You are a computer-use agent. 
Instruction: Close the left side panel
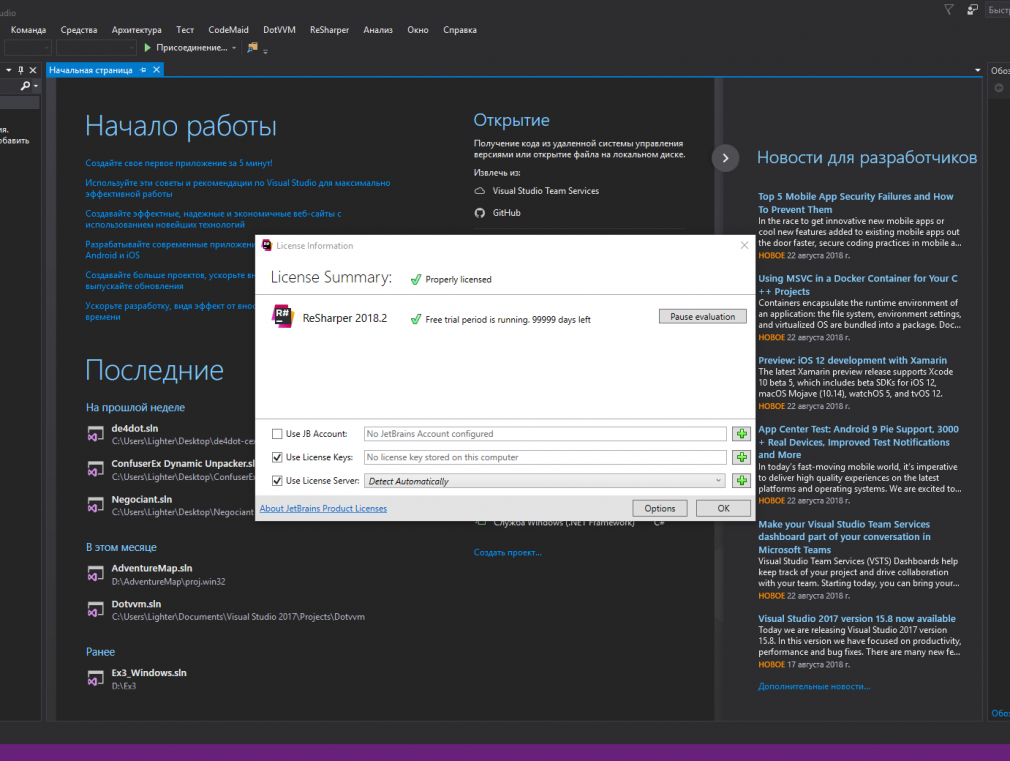click(x=33, y=70)
